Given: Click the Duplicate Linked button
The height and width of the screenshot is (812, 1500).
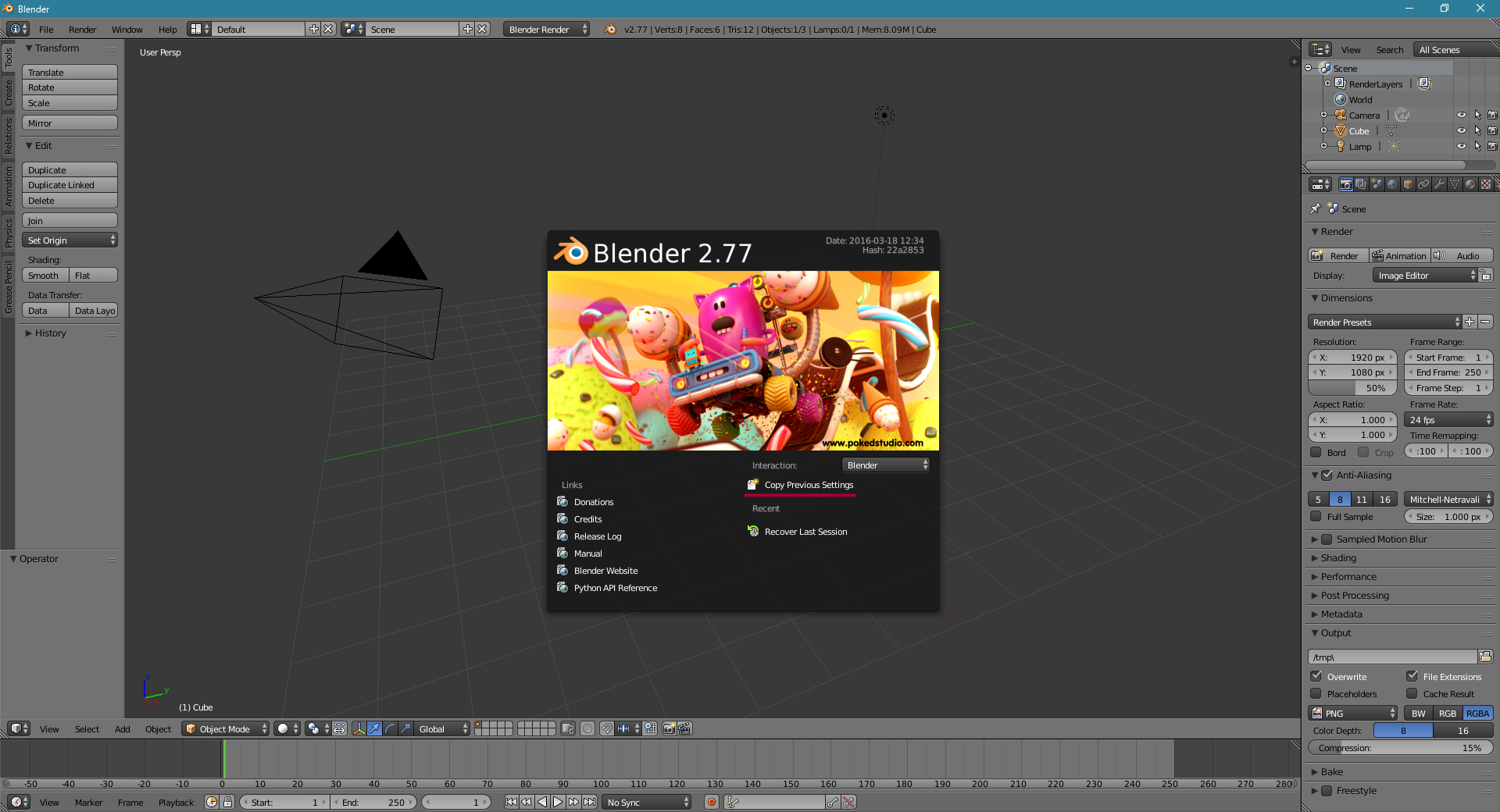Looking at the screenshot, I should [x=70, y=185].
